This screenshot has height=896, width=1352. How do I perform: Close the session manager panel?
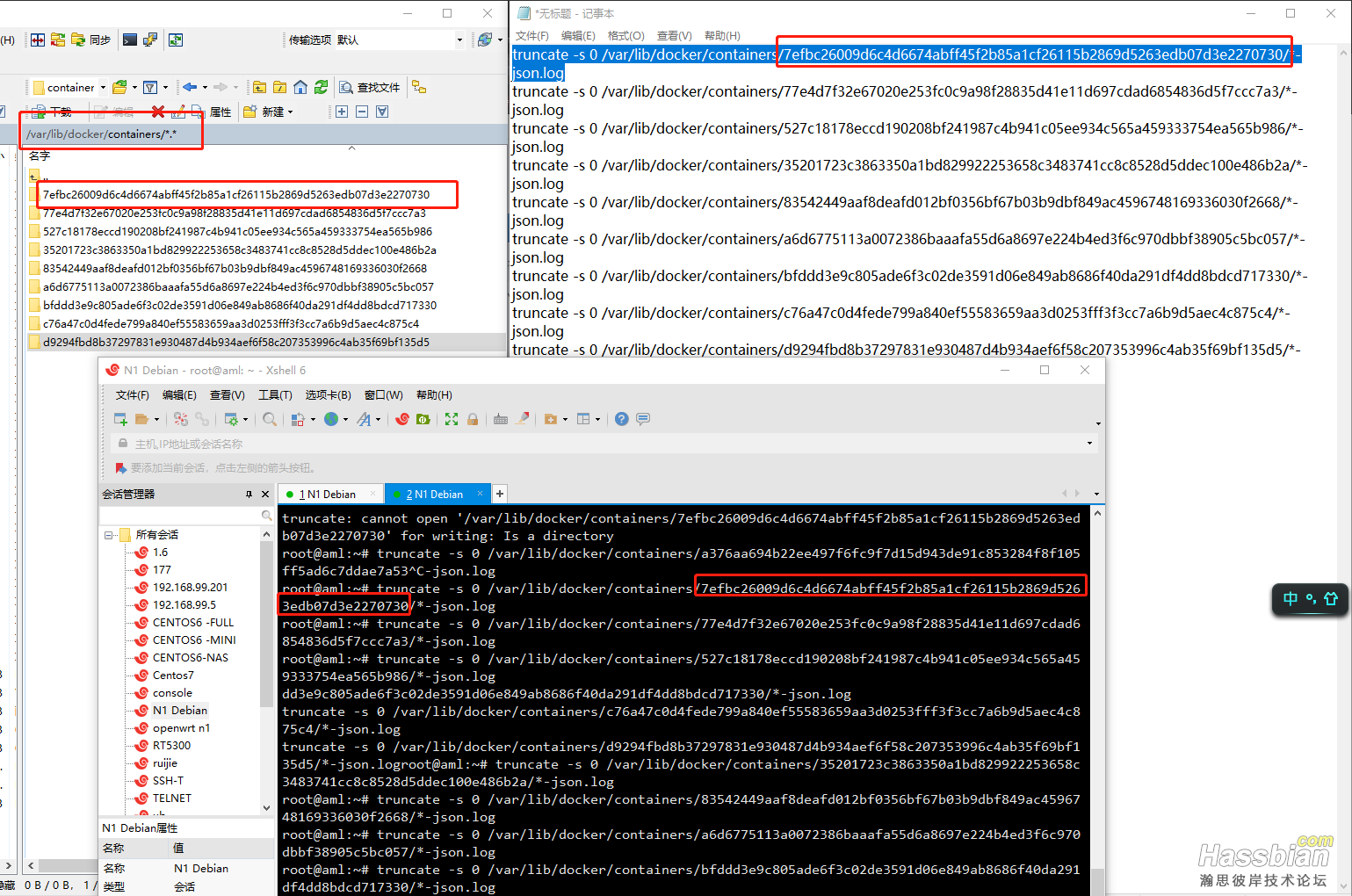click(265, 494)
